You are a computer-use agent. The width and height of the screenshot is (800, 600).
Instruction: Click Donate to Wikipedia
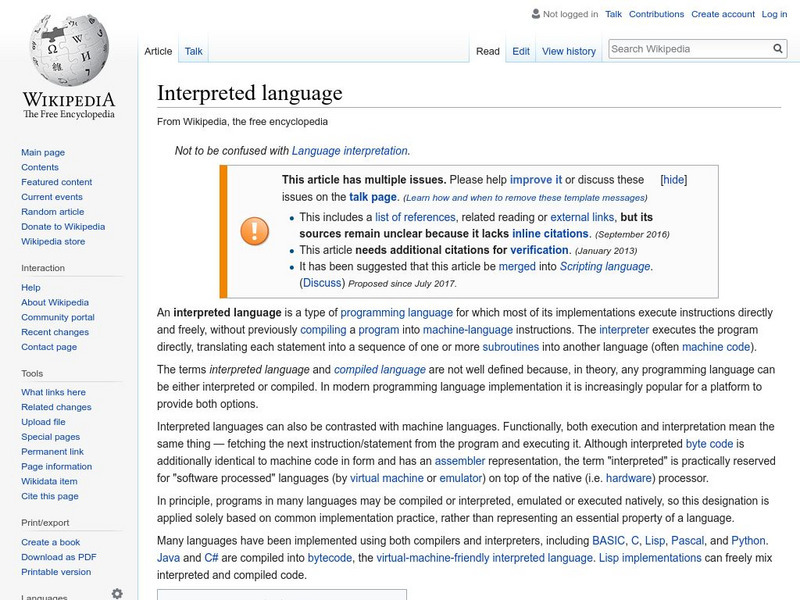click(62, 226)
